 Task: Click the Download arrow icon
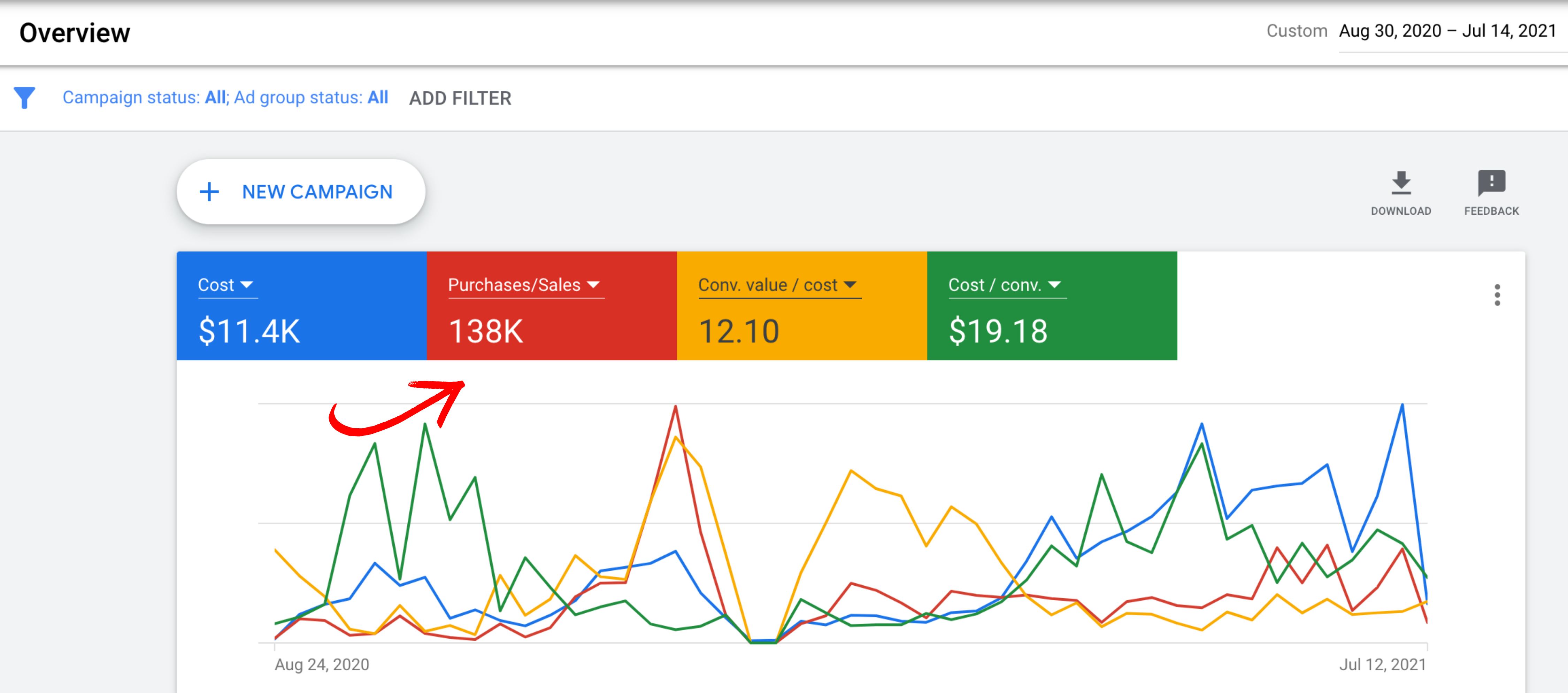(x=1401, y=183)
